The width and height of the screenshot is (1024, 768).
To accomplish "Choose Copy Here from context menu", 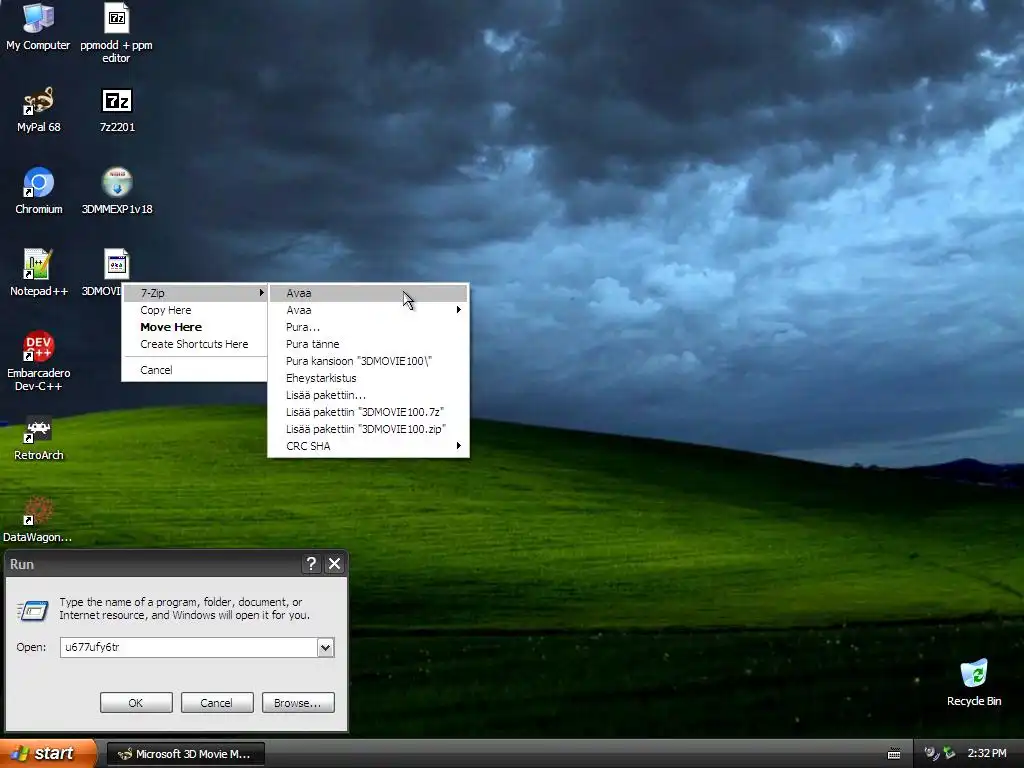I will tap(195, 310).
